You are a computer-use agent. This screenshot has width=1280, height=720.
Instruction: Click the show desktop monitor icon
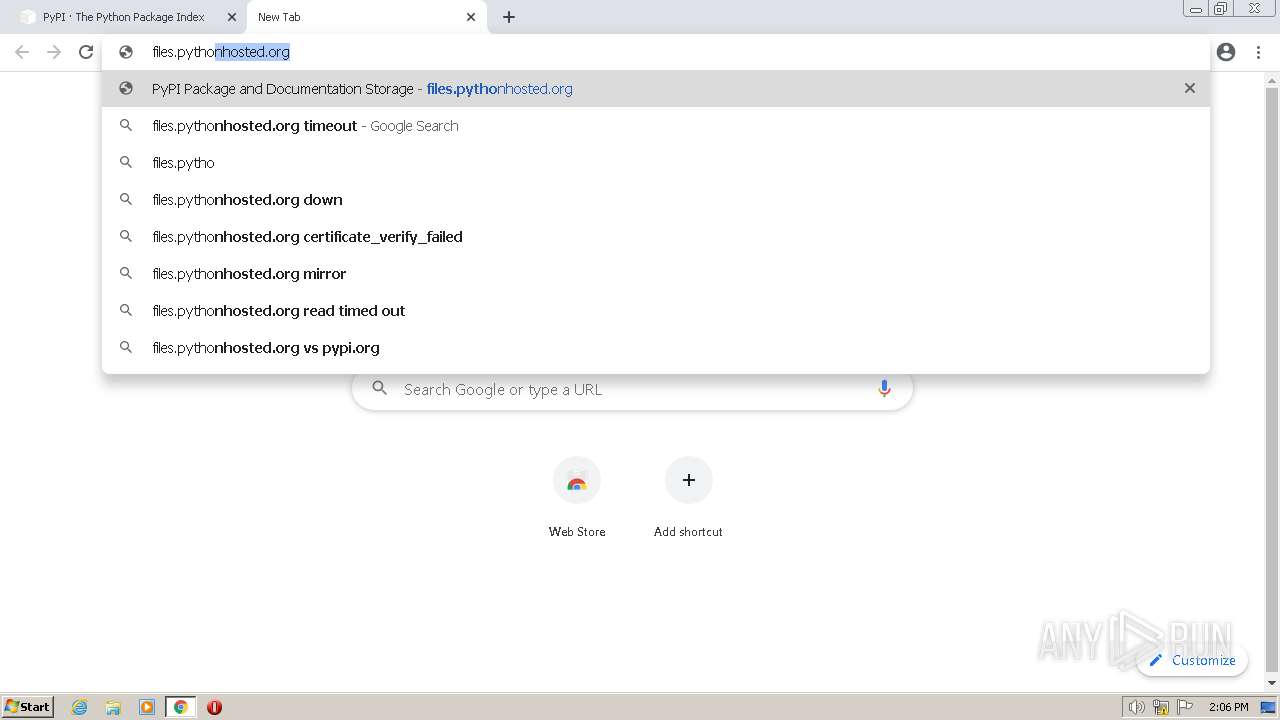click(1268, 707)
